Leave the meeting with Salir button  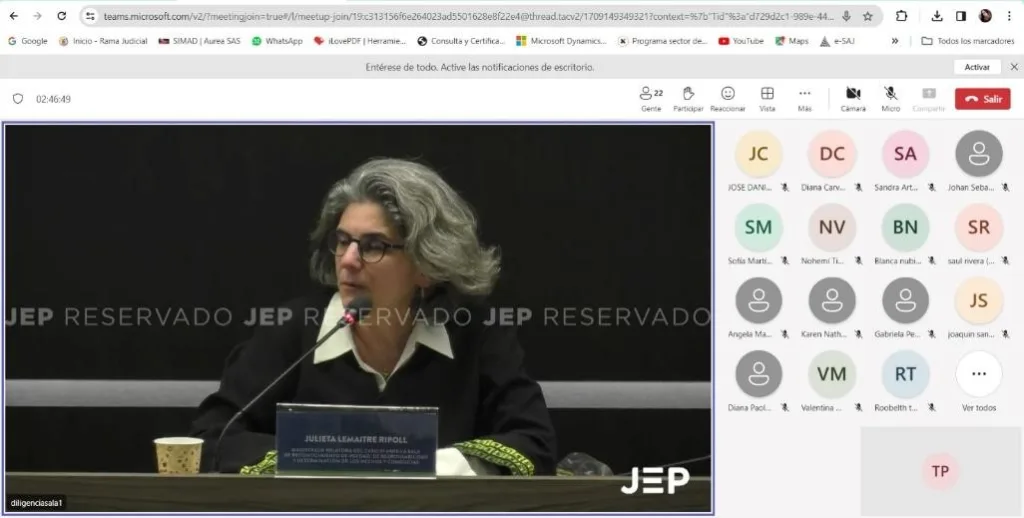point(982,99)
